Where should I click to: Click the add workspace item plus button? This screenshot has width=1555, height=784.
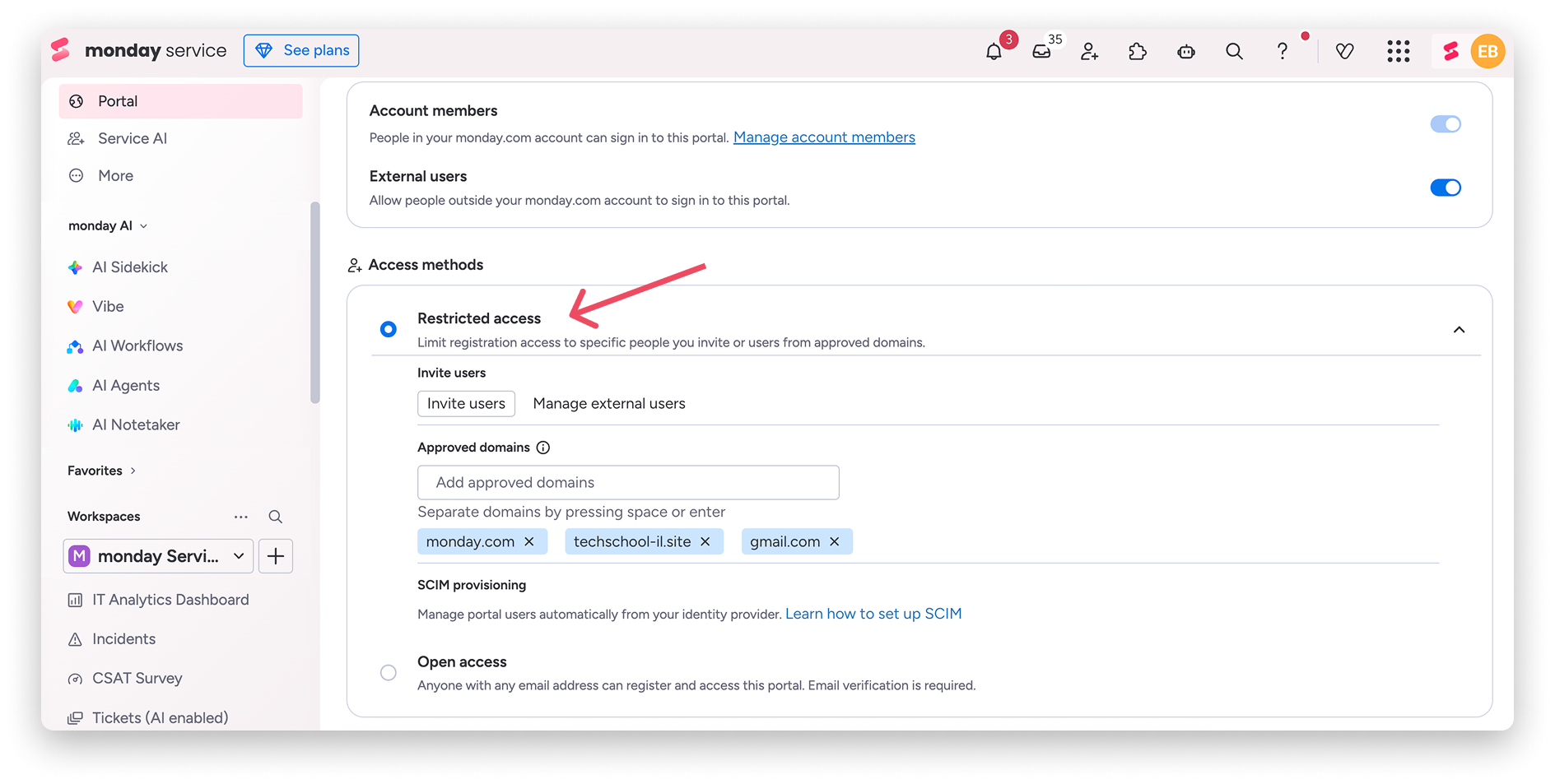276,556
